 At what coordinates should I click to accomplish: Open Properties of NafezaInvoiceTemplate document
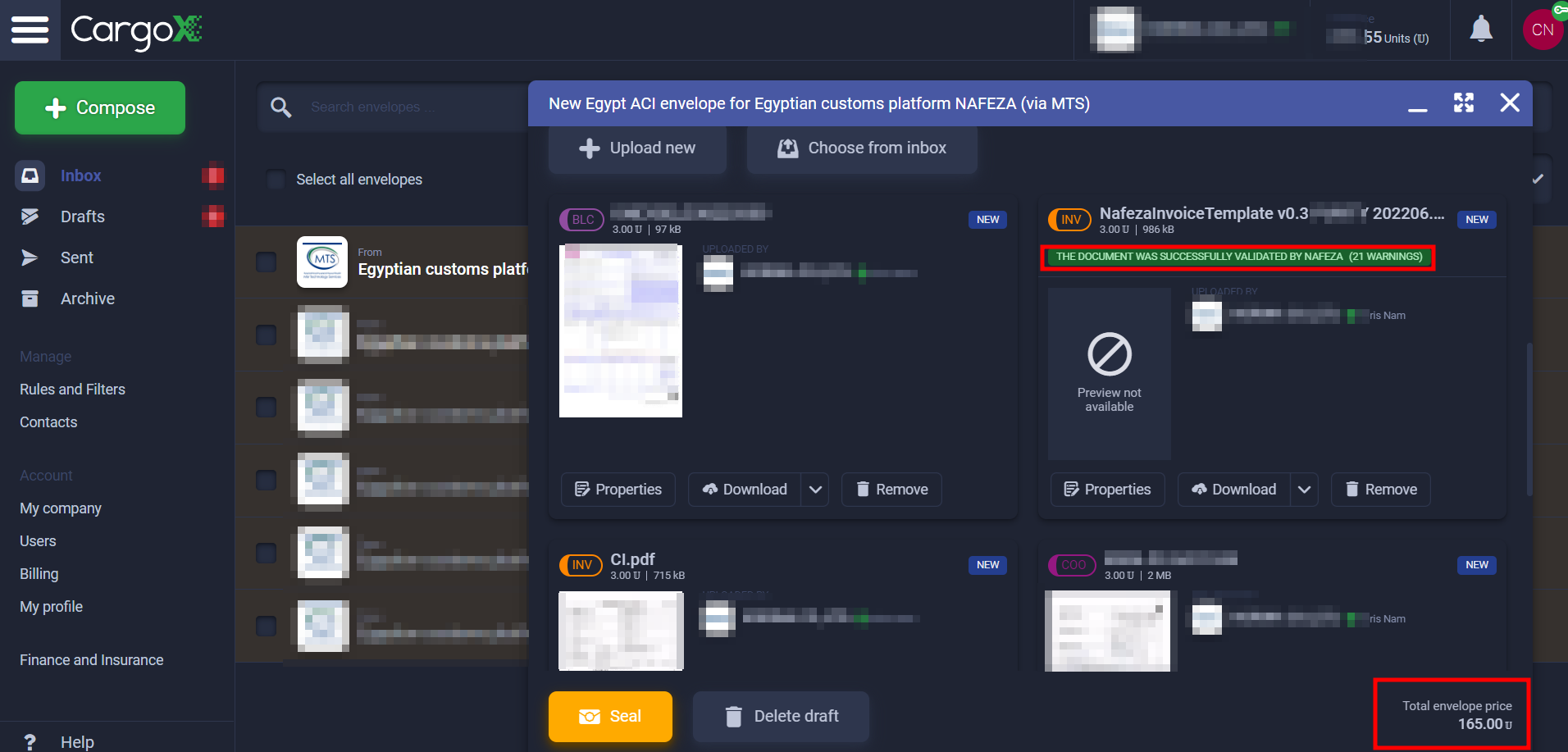pos(1107,490)
